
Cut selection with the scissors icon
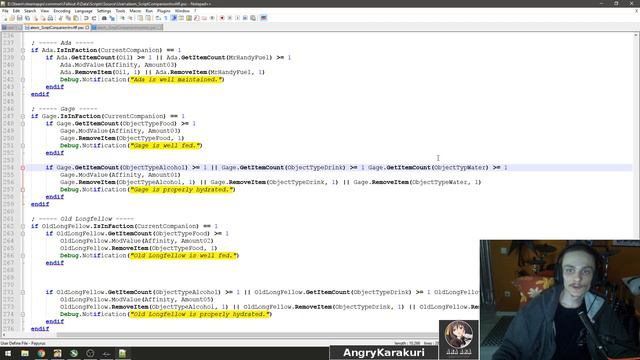[60, 18]
